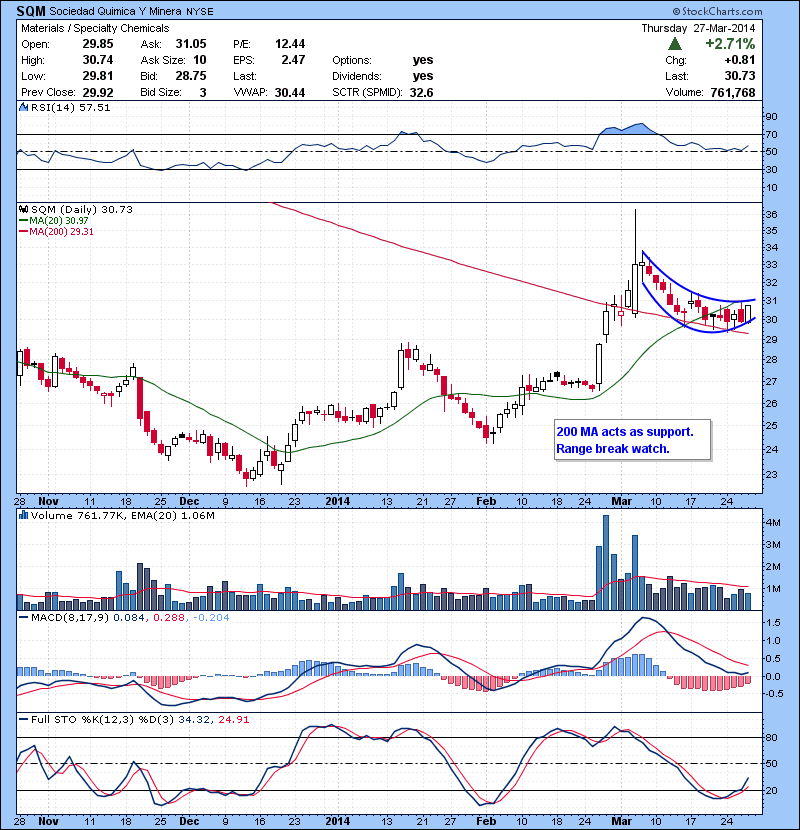Click the 1.5 level on the MACD axis
Image resolution: width=800 pixels, height=830 pixels.
(773, 623)
